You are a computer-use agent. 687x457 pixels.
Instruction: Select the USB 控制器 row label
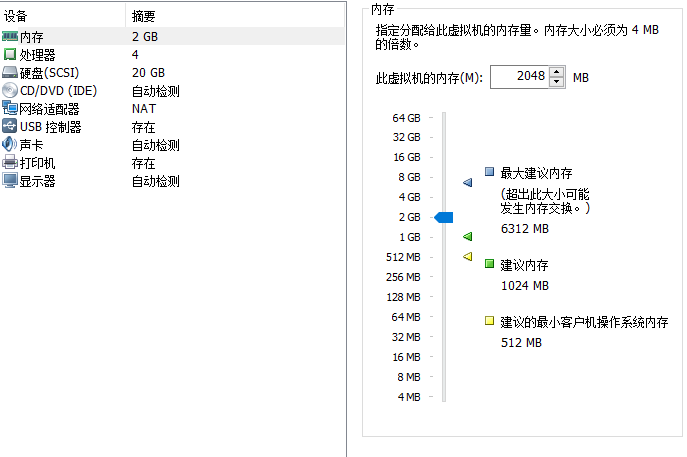[51, 127]
